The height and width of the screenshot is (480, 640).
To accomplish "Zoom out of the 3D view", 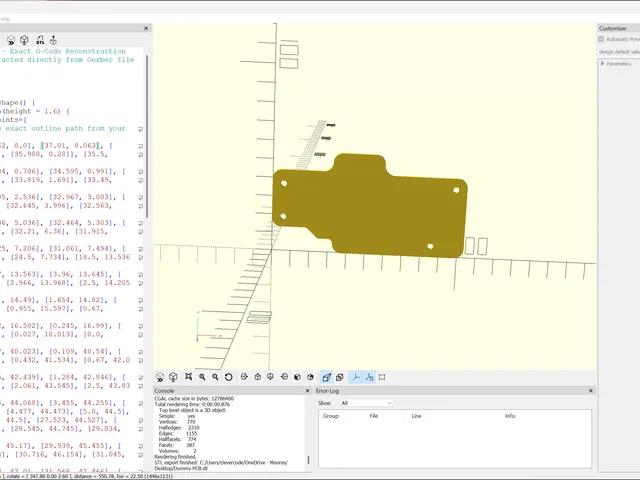I will (215, 377).
